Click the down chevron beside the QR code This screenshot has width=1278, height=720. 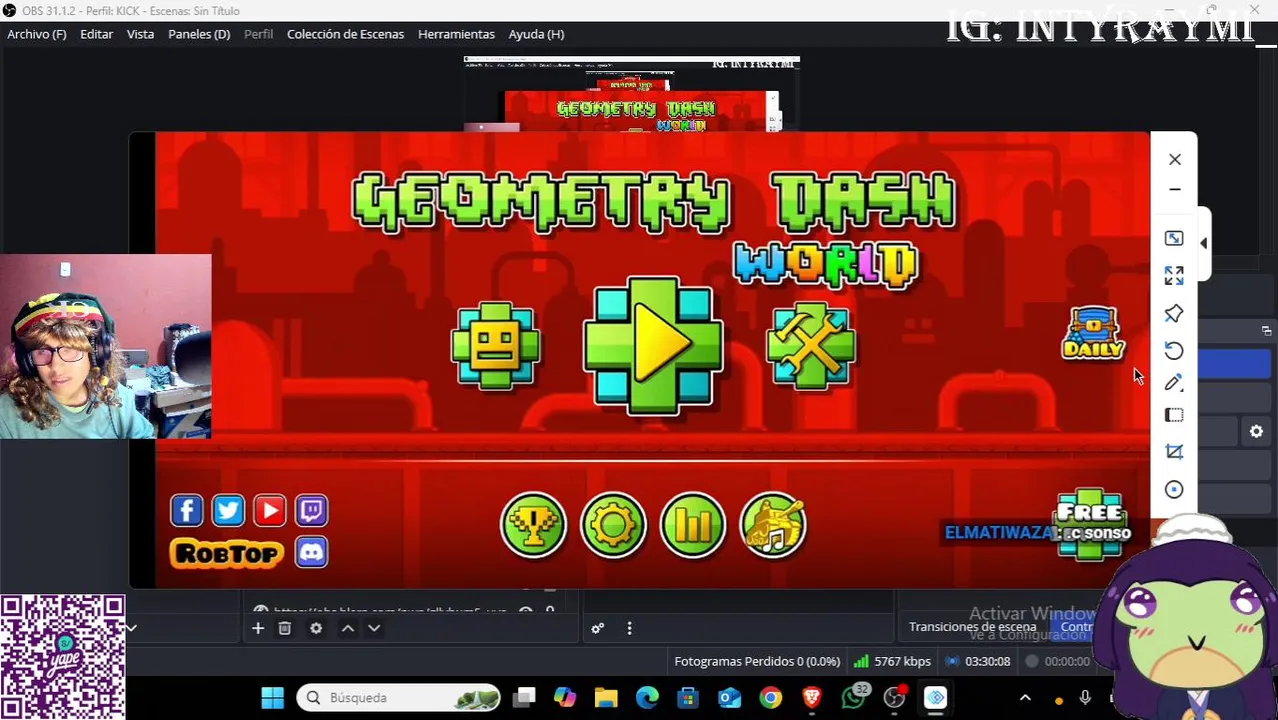tap(131, 628)
